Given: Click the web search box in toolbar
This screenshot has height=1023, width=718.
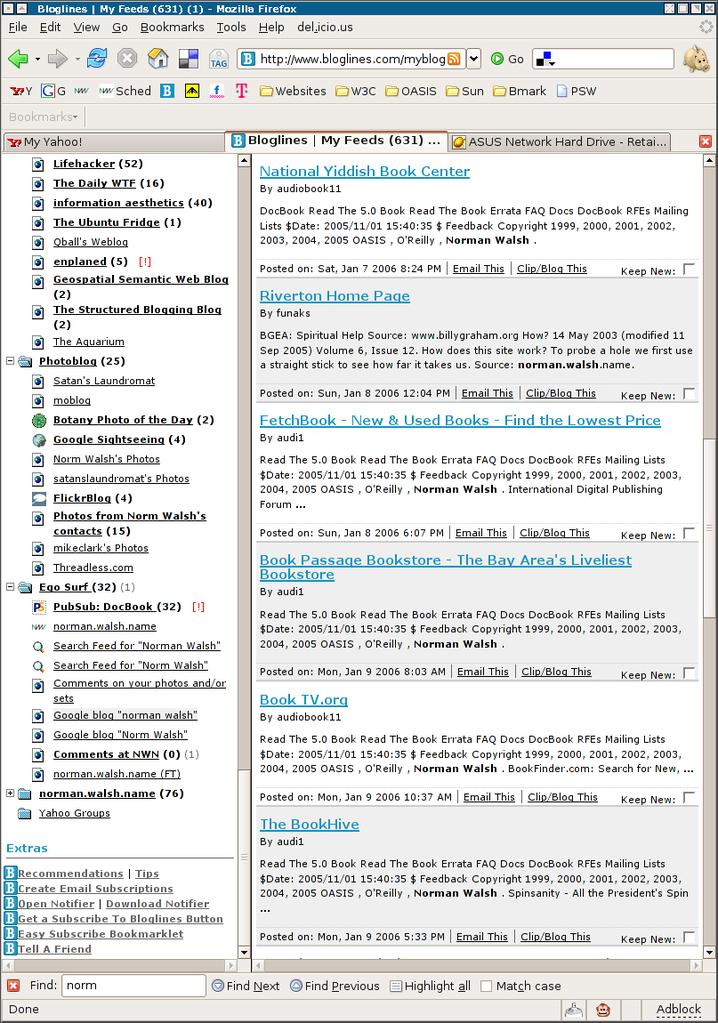Looking at the screenshot, I should point(603,59).
